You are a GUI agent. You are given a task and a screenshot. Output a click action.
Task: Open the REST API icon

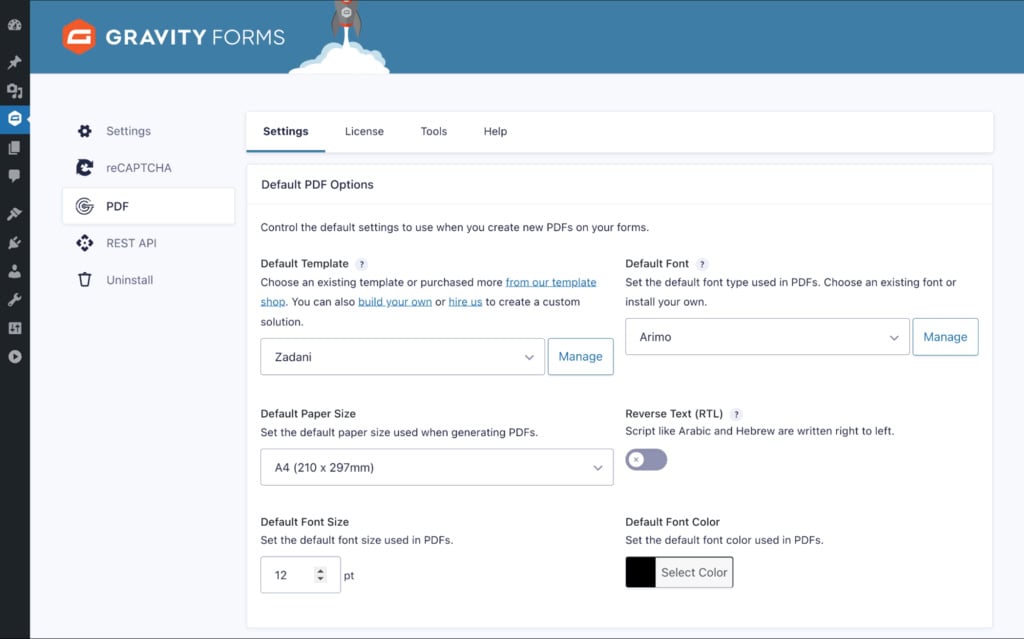point(84,243)
